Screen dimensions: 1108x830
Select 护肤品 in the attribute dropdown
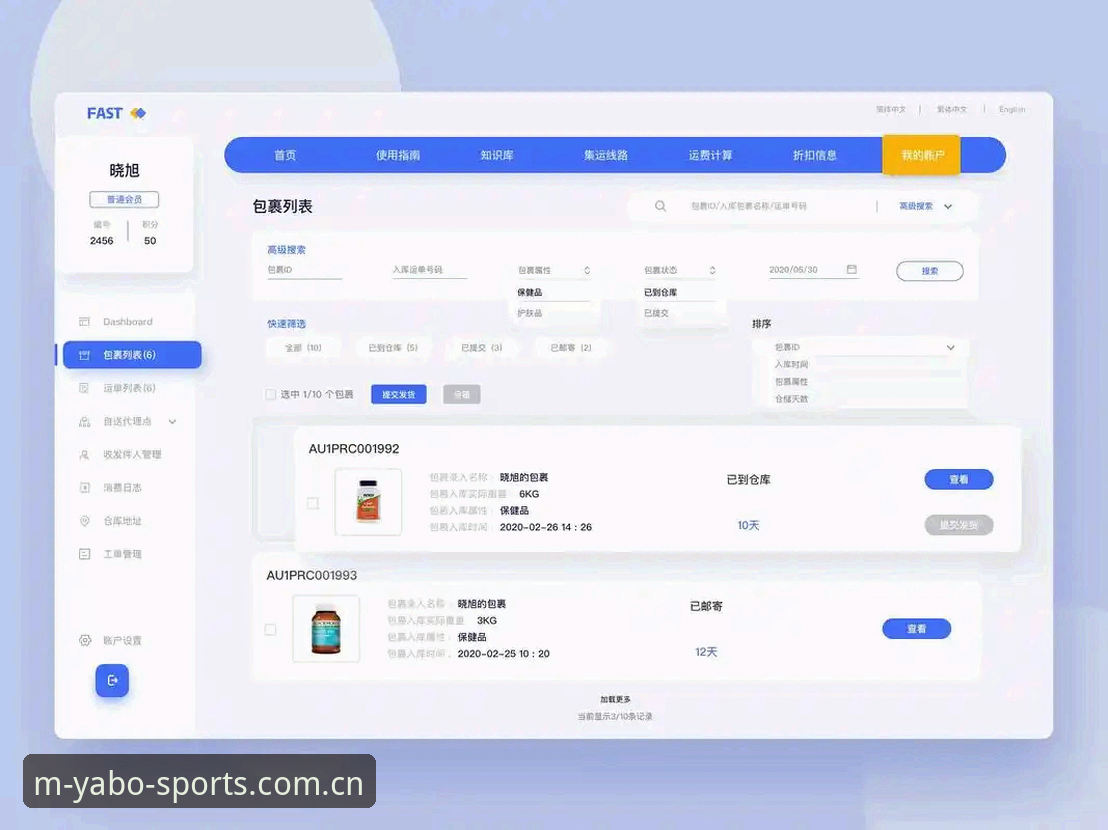tap(530, 313)
